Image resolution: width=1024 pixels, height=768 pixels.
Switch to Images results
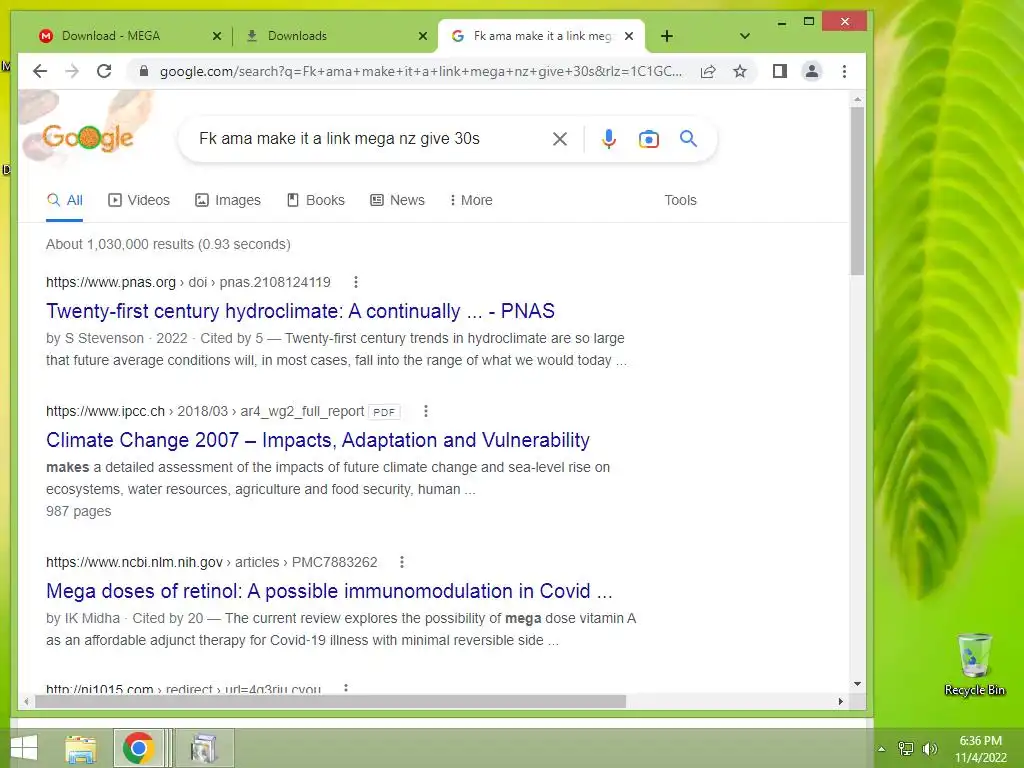point(228,200)
